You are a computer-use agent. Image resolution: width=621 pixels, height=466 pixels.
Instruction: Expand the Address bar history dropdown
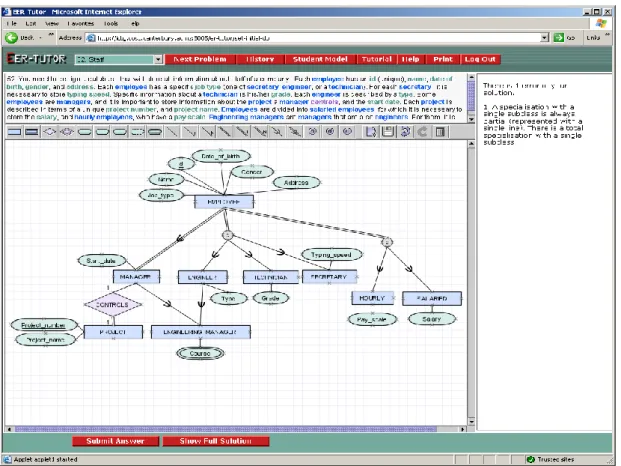coord(545,38)
